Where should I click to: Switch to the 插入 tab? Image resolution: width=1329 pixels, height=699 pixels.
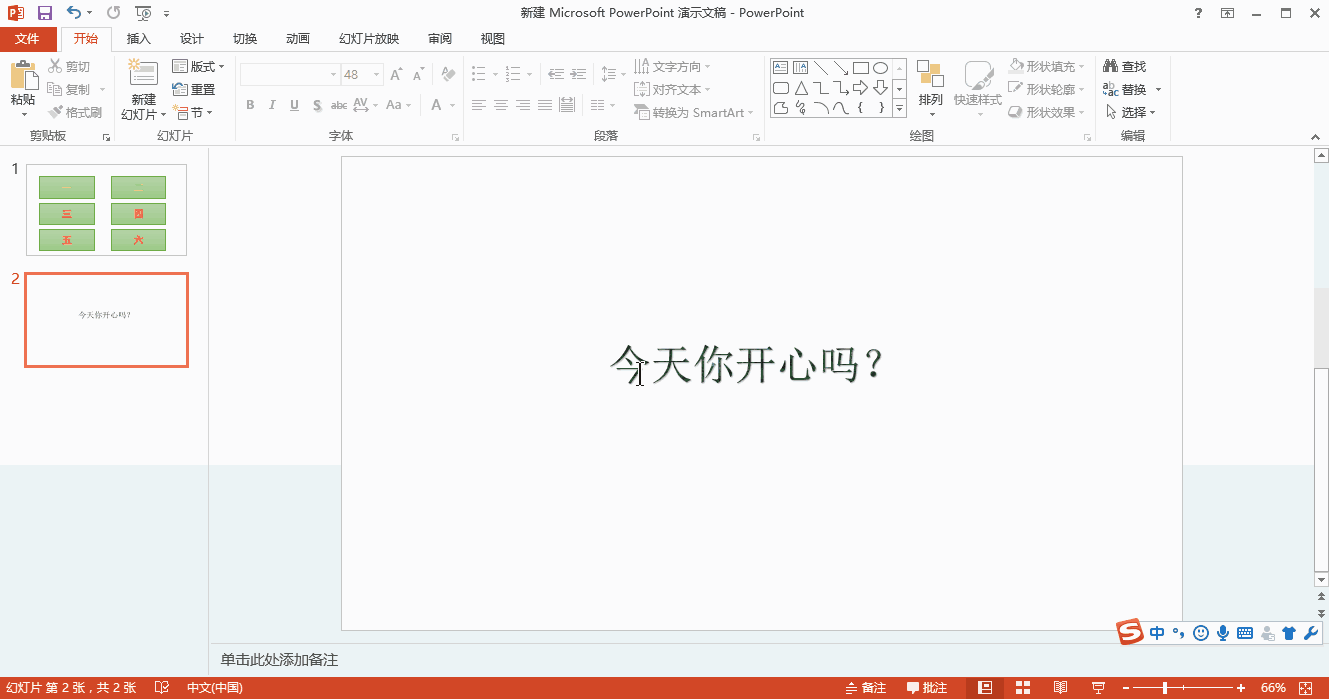point(139,39)
